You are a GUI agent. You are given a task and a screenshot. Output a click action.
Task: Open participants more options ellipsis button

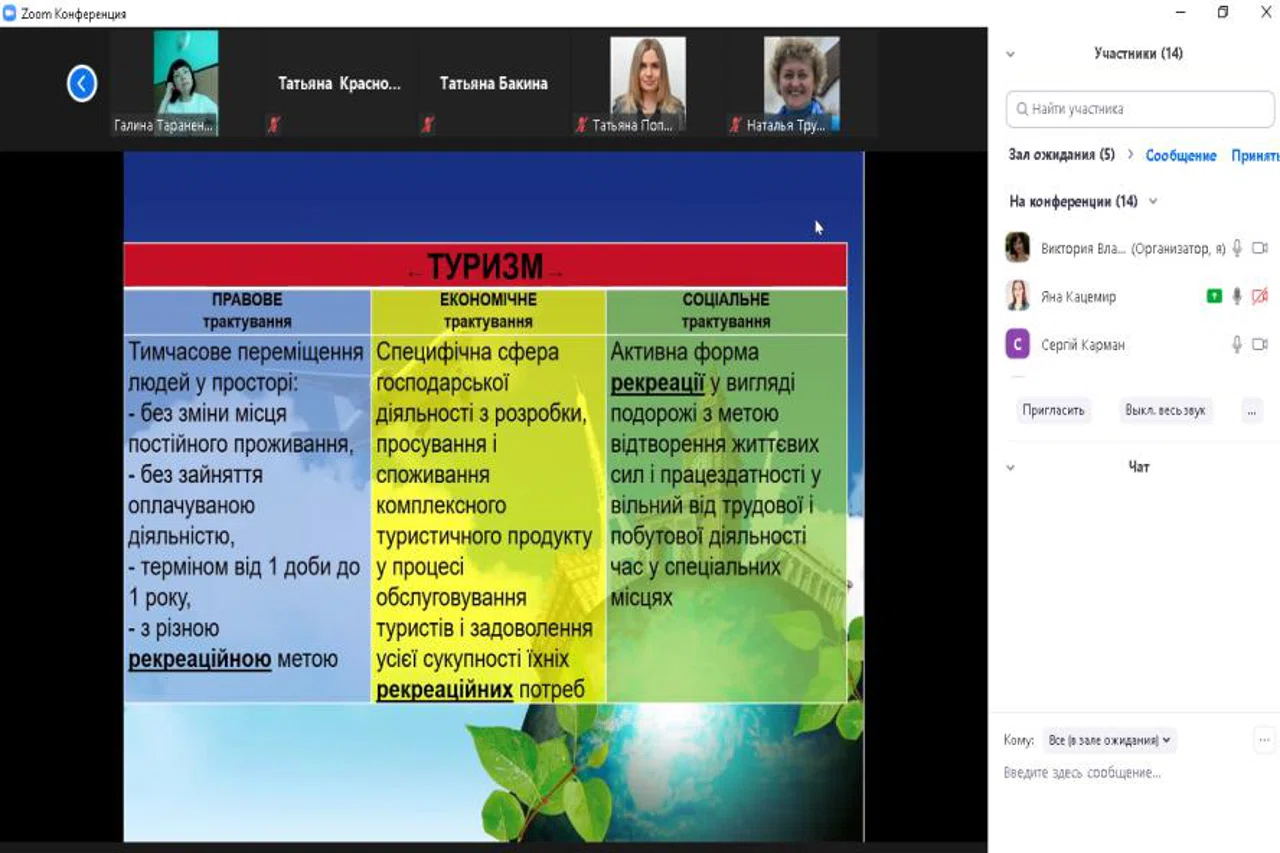pos(1251,410)
